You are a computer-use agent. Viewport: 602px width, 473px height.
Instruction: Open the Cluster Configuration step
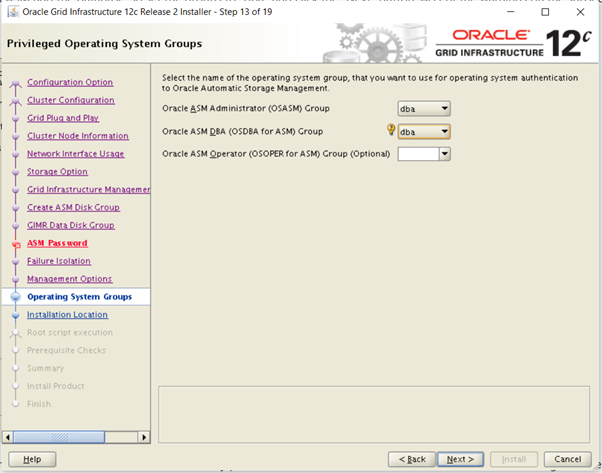pyautogui.click(x=70, y=100)
